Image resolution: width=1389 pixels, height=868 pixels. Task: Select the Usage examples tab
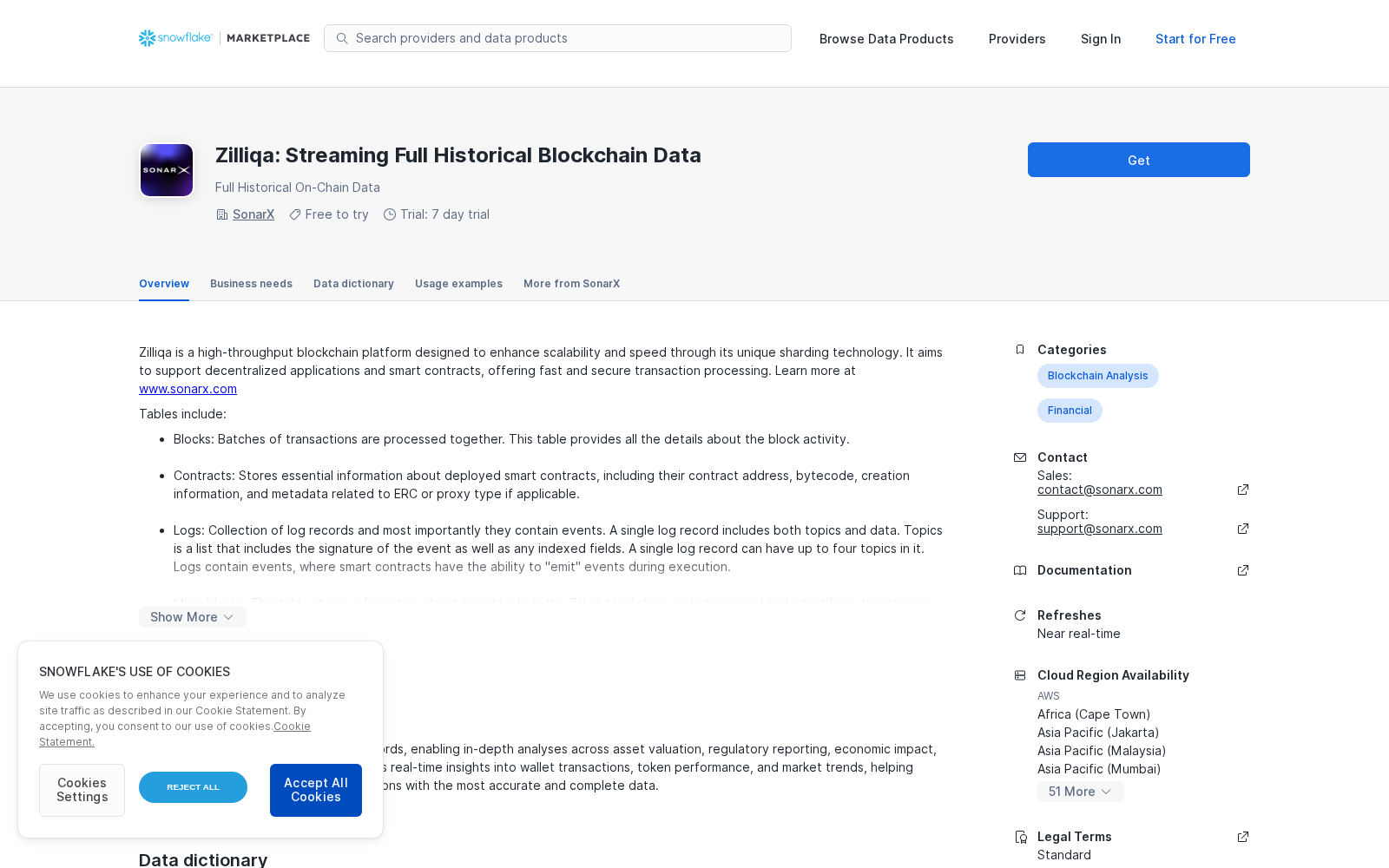pos(458,284)
